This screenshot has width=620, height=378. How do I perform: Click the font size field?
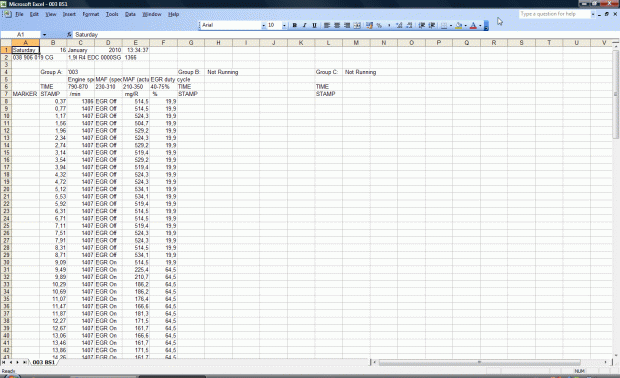click(274, 25)
